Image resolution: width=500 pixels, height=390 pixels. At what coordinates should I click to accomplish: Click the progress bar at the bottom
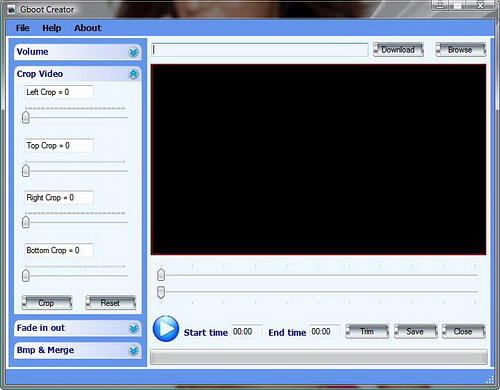click(319, 357)
